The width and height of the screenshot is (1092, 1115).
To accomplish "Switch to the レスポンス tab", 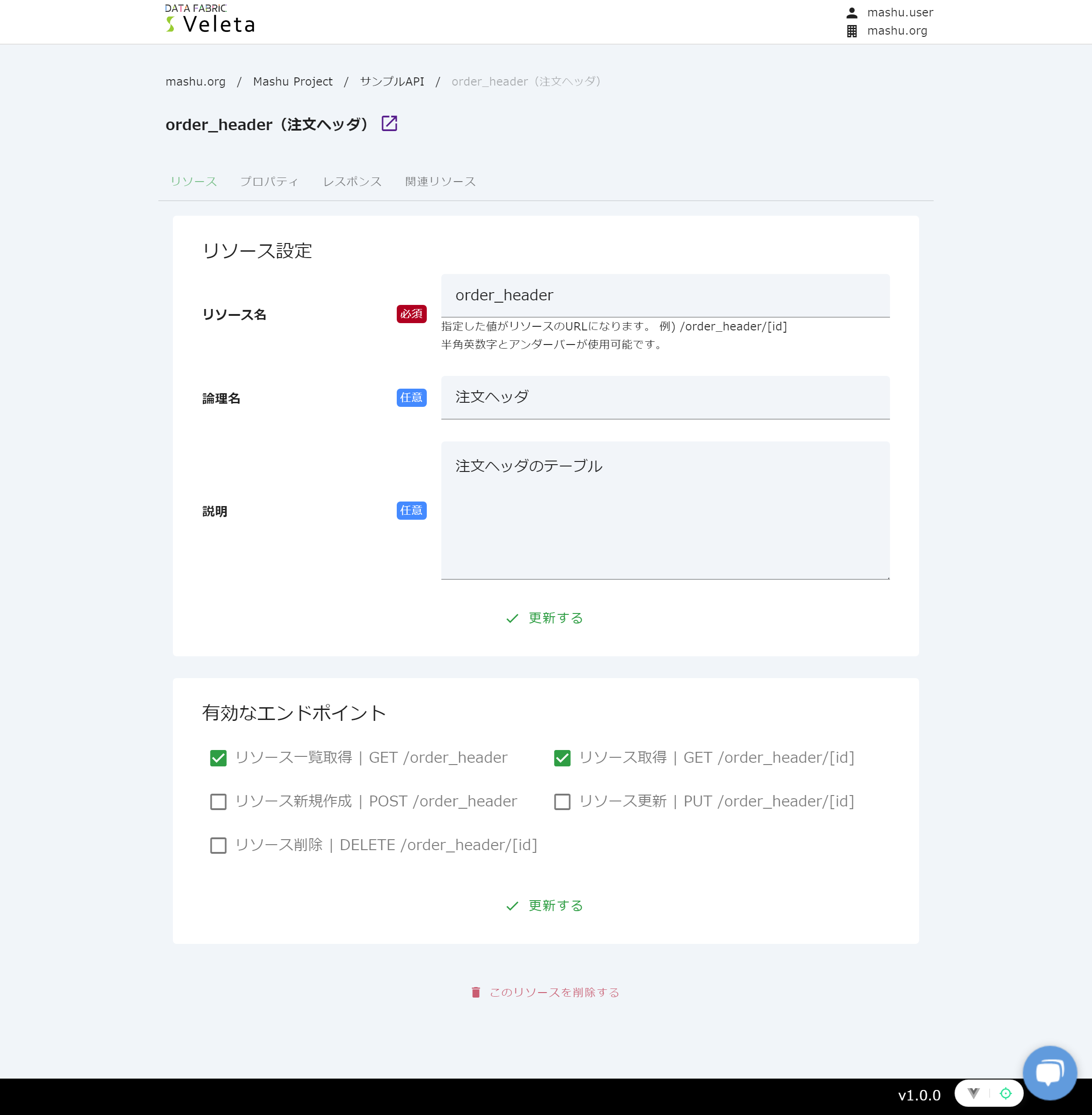I will [352, 181].
